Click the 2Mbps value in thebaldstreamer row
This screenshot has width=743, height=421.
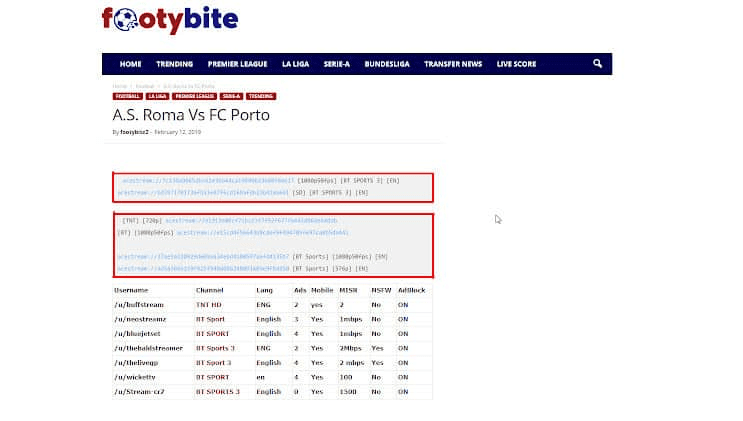[x=350, y=348]
